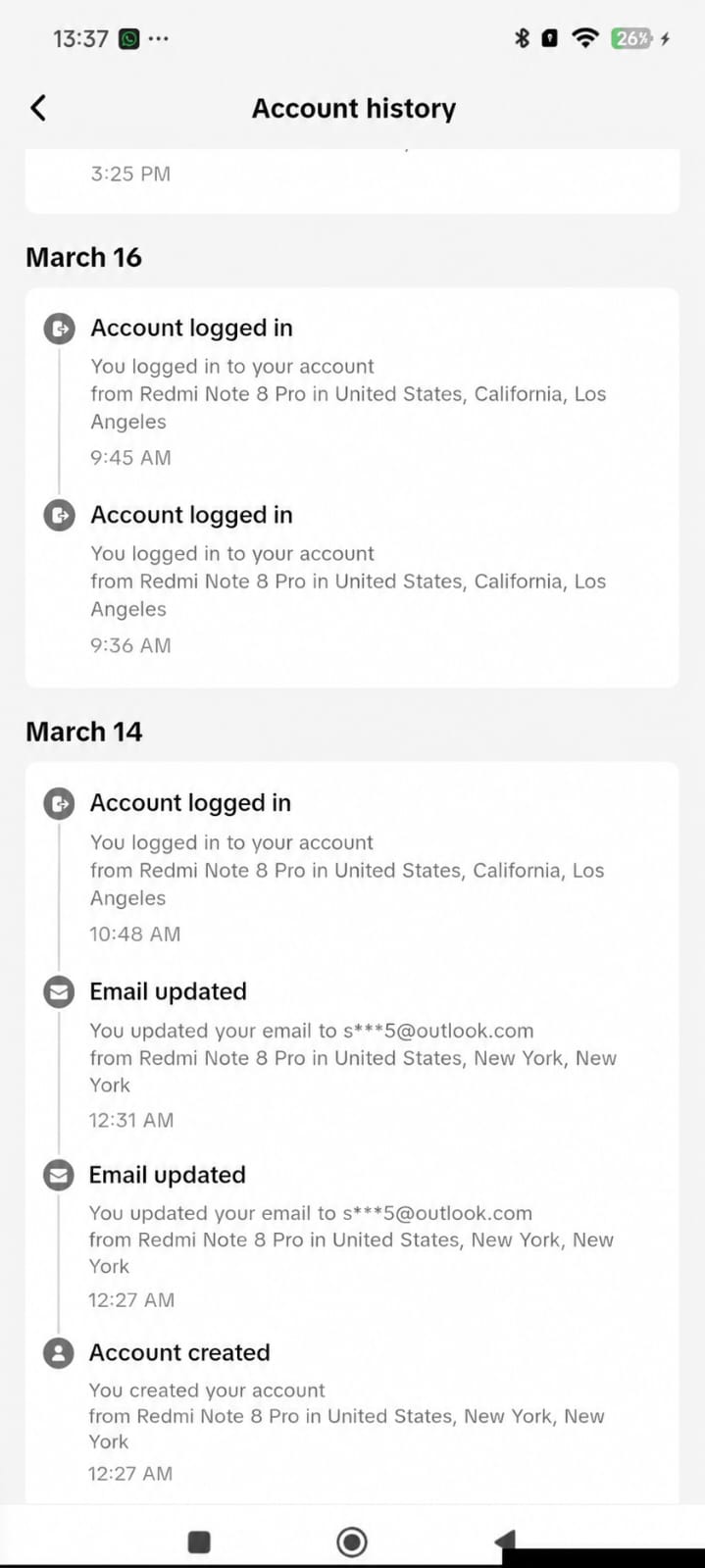Tap Android recent apps square button
This screenshot has height=1568, width=705.
click(x=199, y=1542)
